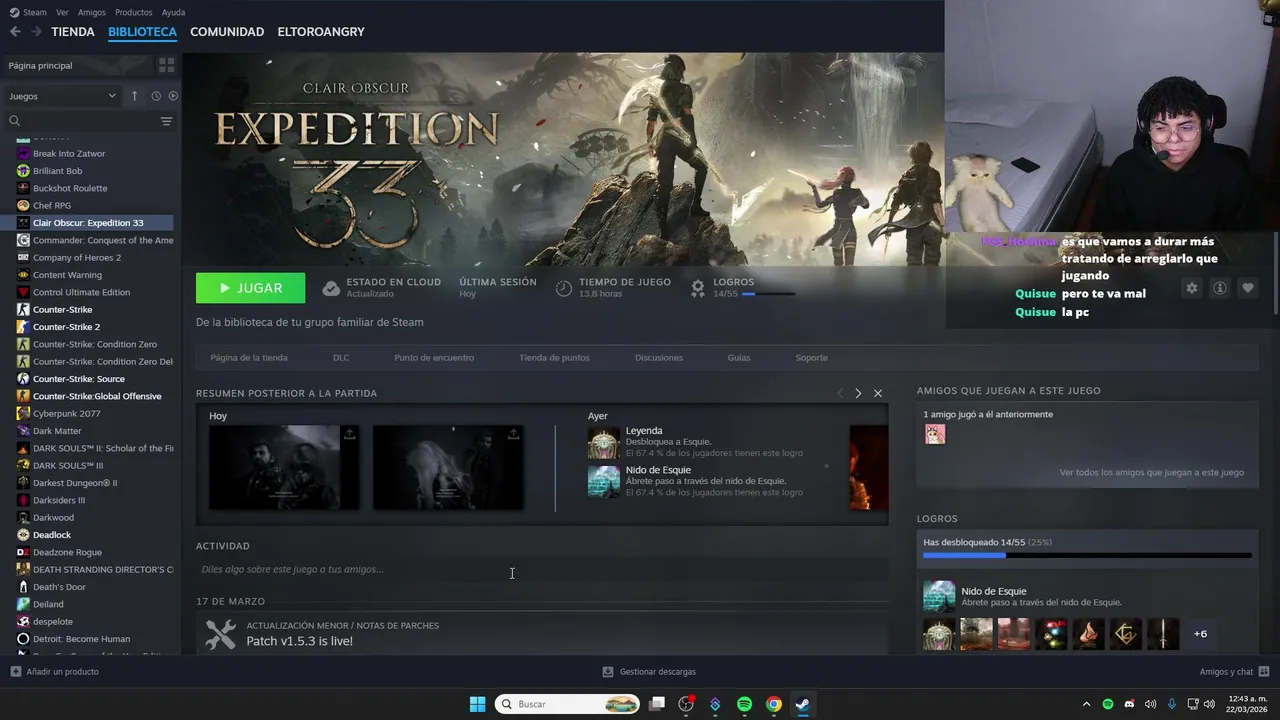Click achievements progress bar 14/55

point(1087,554)
